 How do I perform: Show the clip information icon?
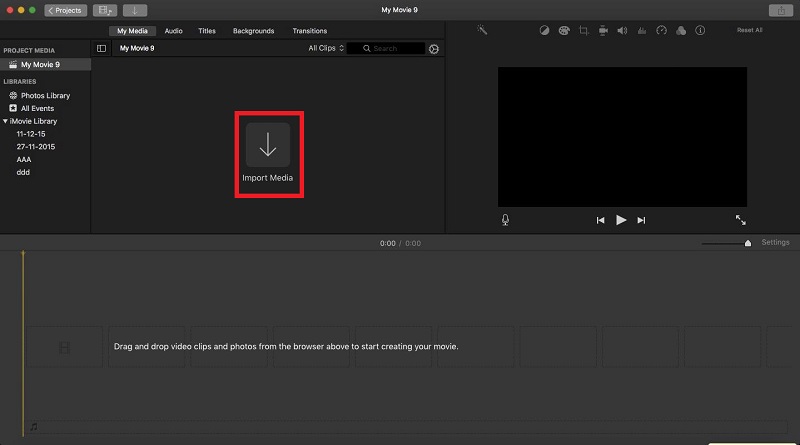click(700, 31)
